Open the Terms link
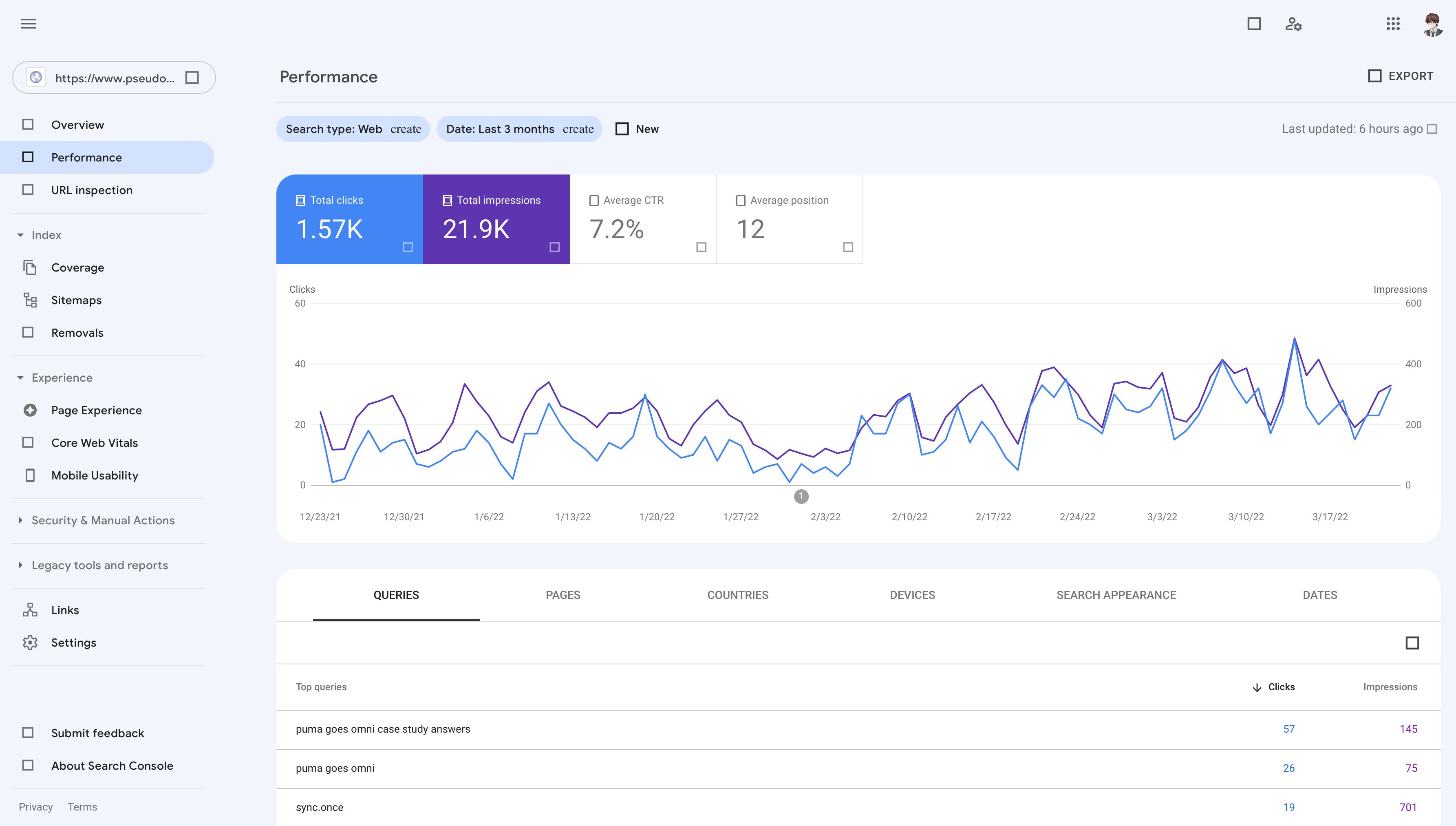 [82, 807]
